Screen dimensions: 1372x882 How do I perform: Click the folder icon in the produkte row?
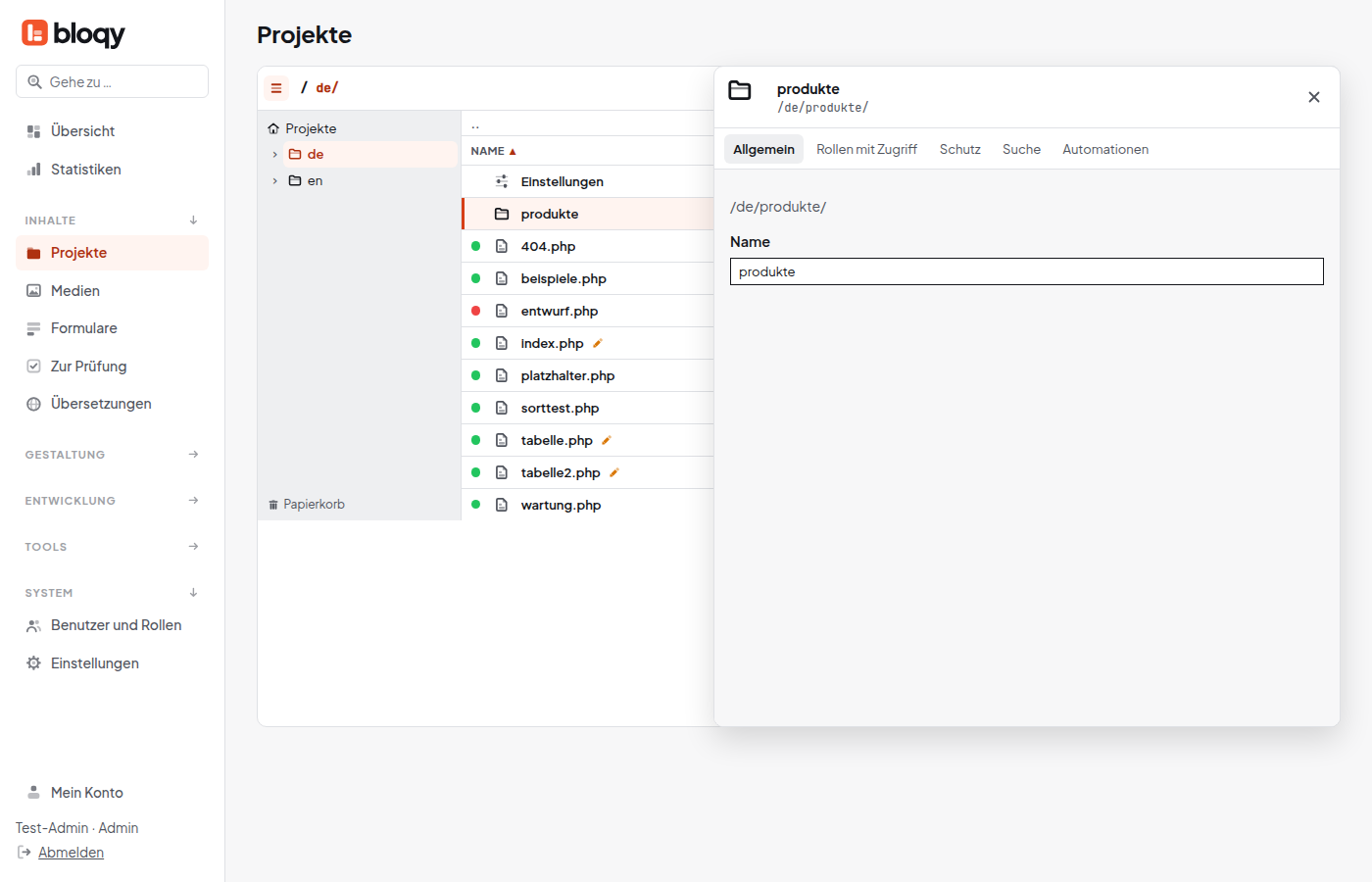click(502, 214)
